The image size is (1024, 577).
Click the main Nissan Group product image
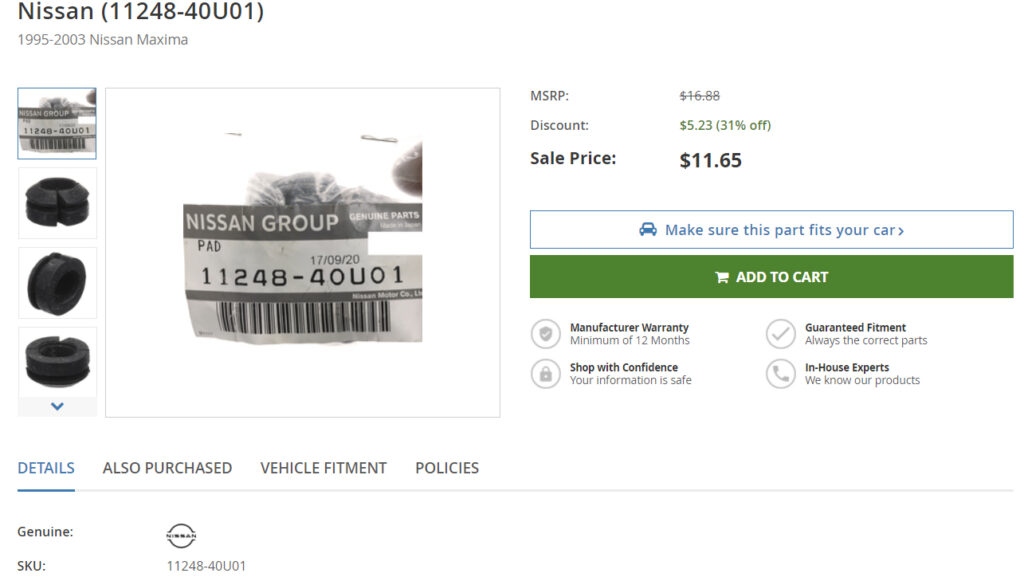(x=302, y=252)
